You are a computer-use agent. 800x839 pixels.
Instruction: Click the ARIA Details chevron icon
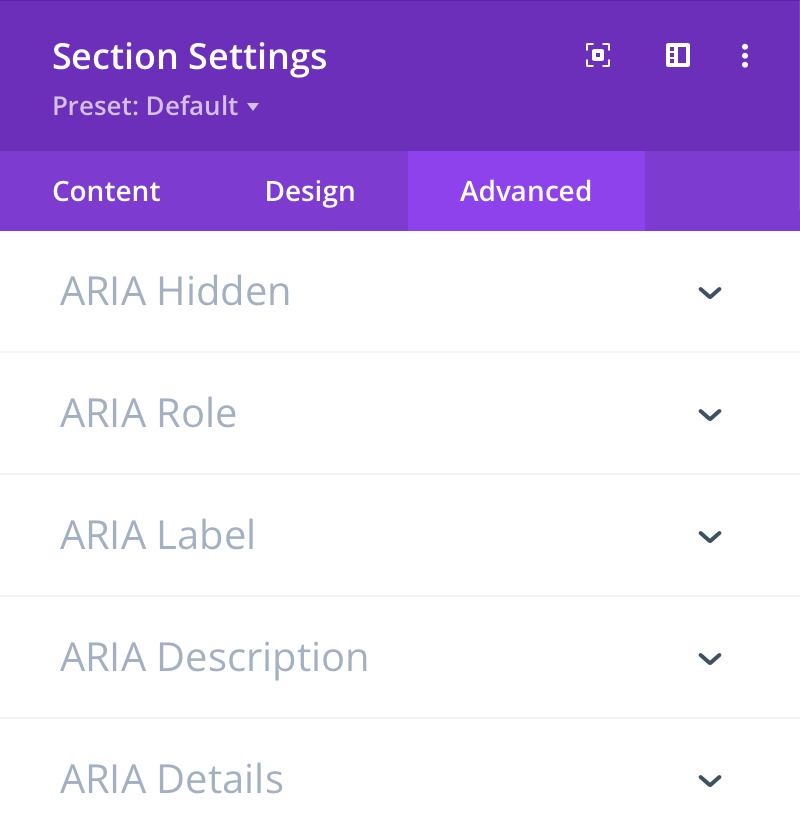point(710,781)
